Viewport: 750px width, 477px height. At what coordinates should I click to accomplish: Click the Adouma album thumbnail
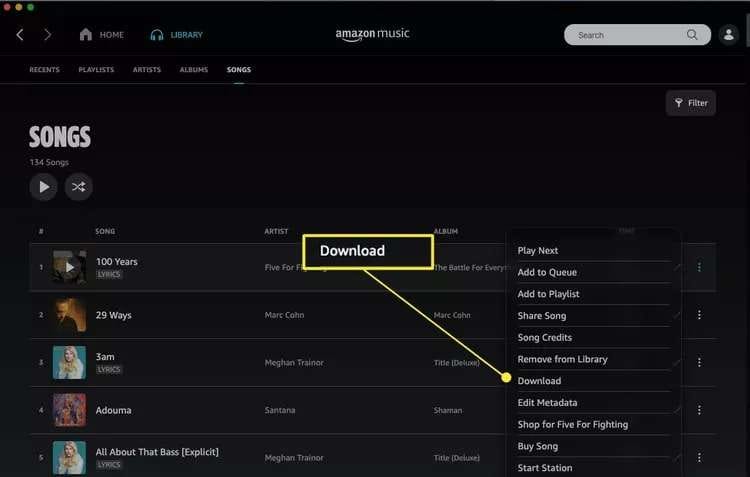70,410
